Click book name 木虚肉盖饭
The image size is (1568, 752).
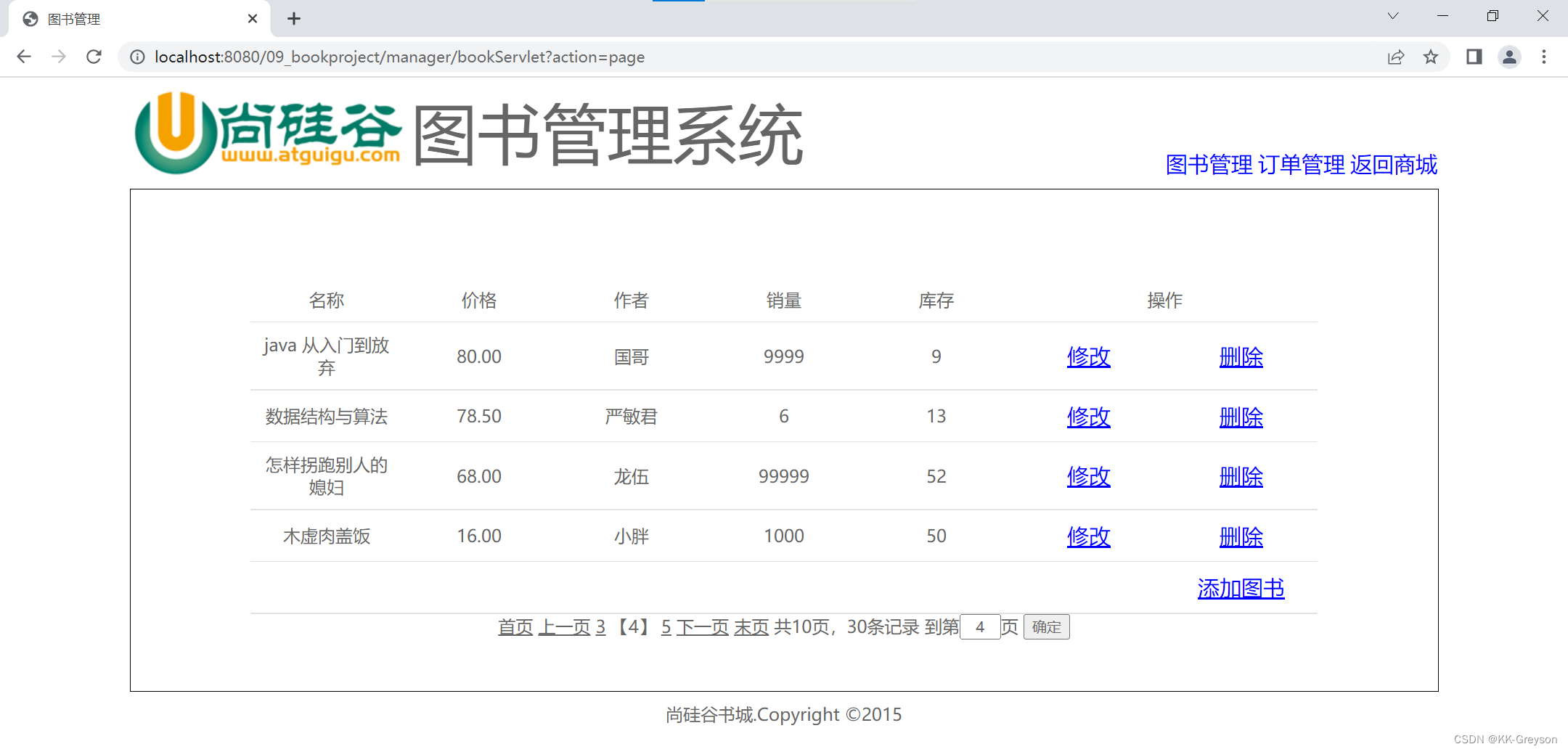[x=327, y=536]
